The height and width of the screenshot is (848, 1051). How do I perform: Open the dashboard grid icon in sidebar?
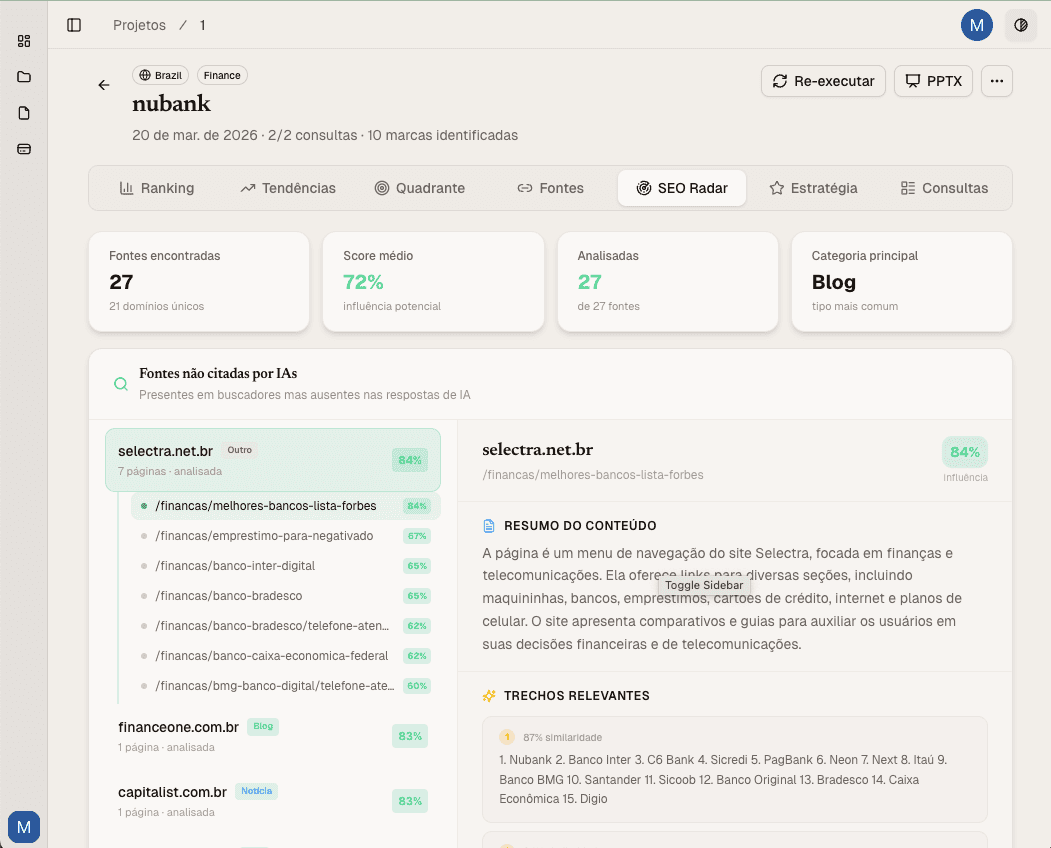23,41
